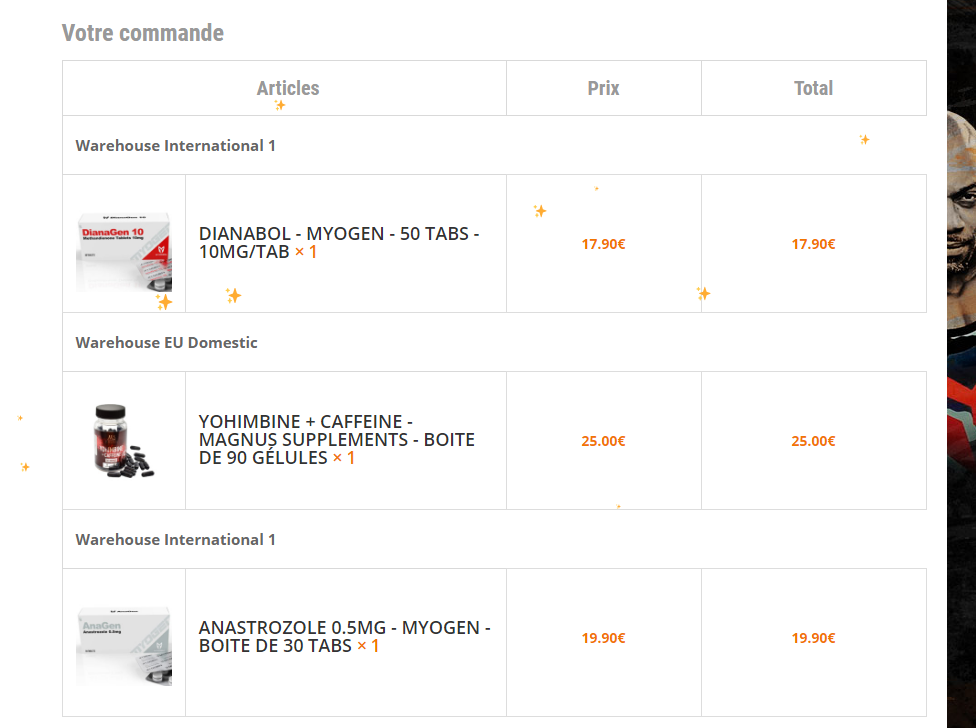Select the Articles column header
This screenshot has width=976, height=728.
click(288, 88)
